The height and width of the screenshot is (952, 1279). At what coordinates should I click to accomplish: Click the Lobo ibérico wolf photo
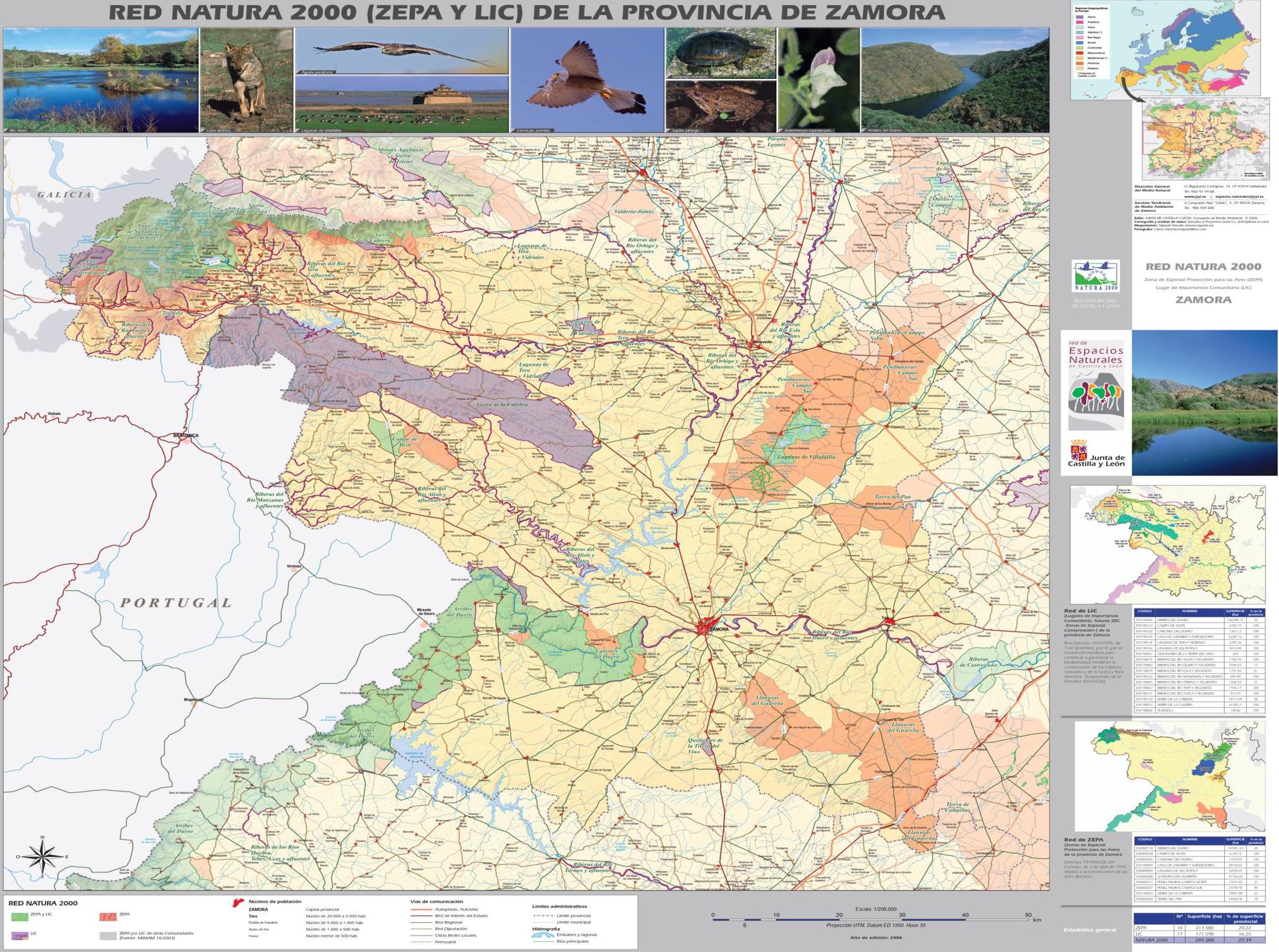(x=246, y=80)
